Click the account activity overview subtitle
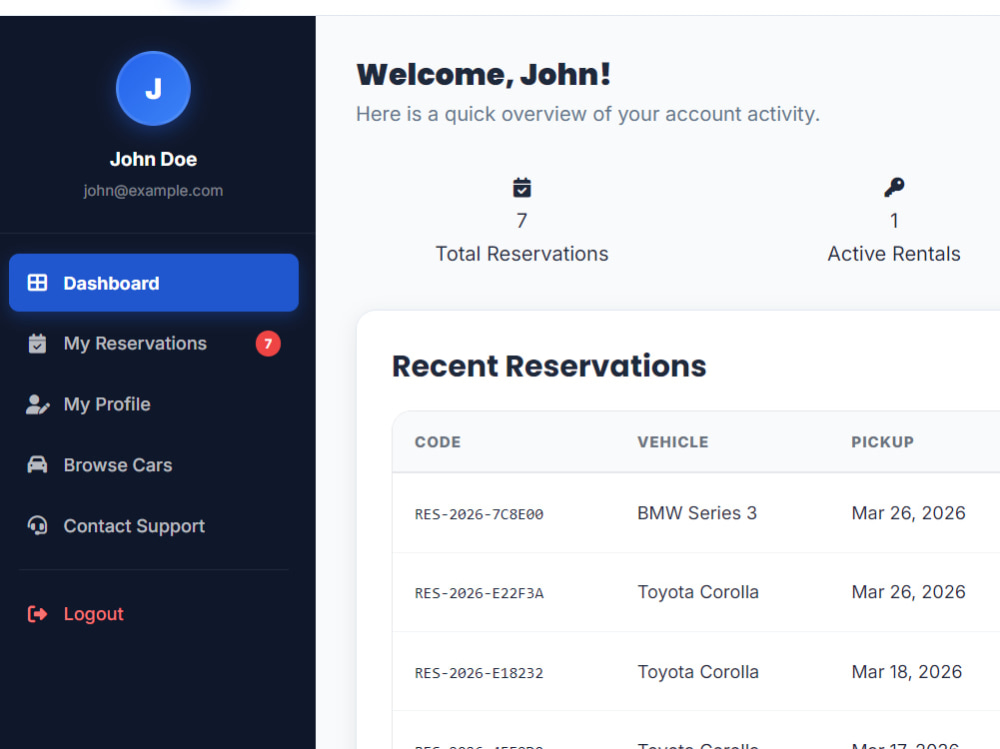 588,114
